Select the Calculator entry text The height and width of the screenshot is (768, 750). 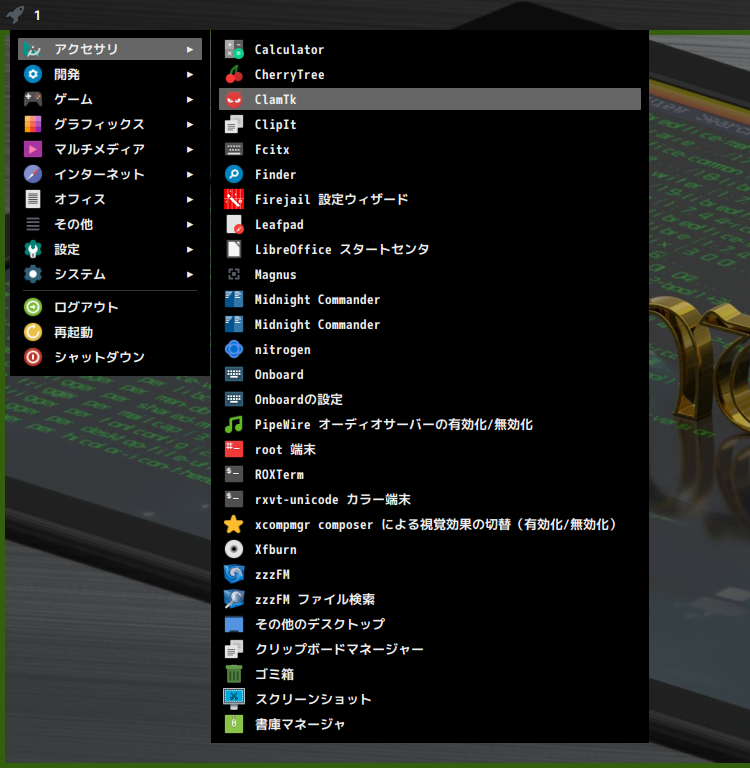[289, 49]
